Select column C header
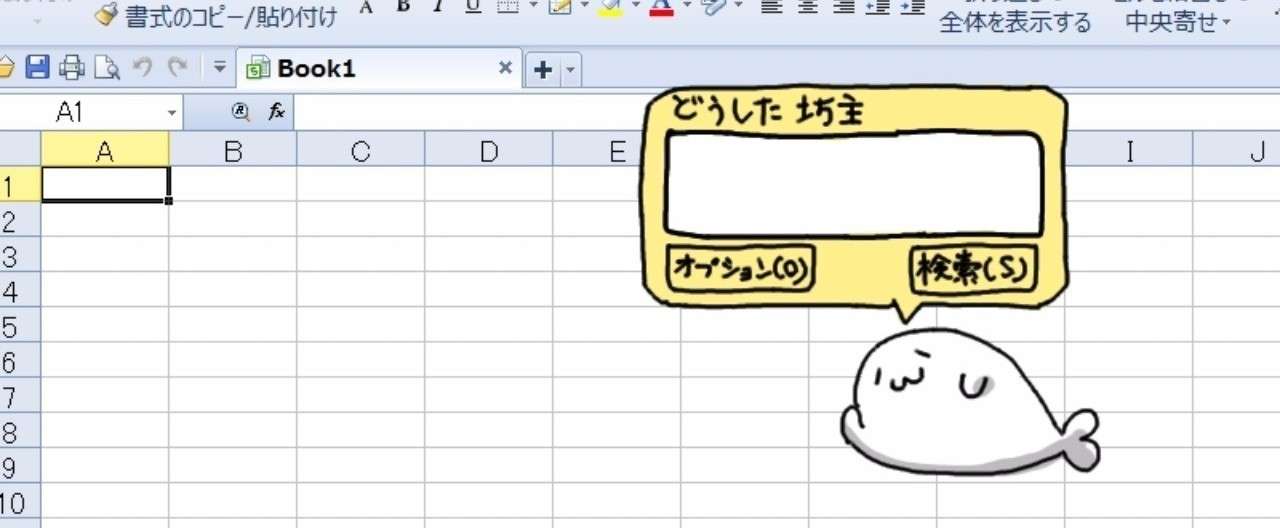This screenshot has width=1280, height=528. pos(360,150)
